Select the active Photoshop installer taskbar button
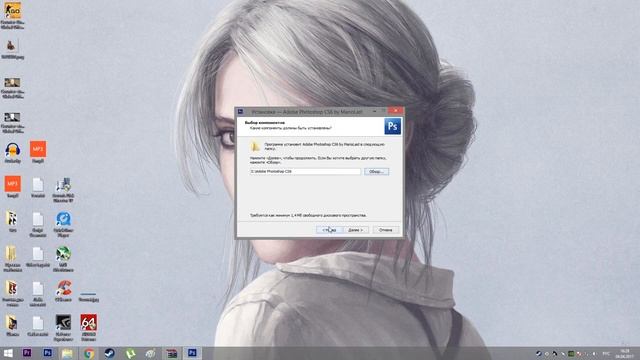The height and width of the screenshot is (360, 640). [x=192, y=353]
